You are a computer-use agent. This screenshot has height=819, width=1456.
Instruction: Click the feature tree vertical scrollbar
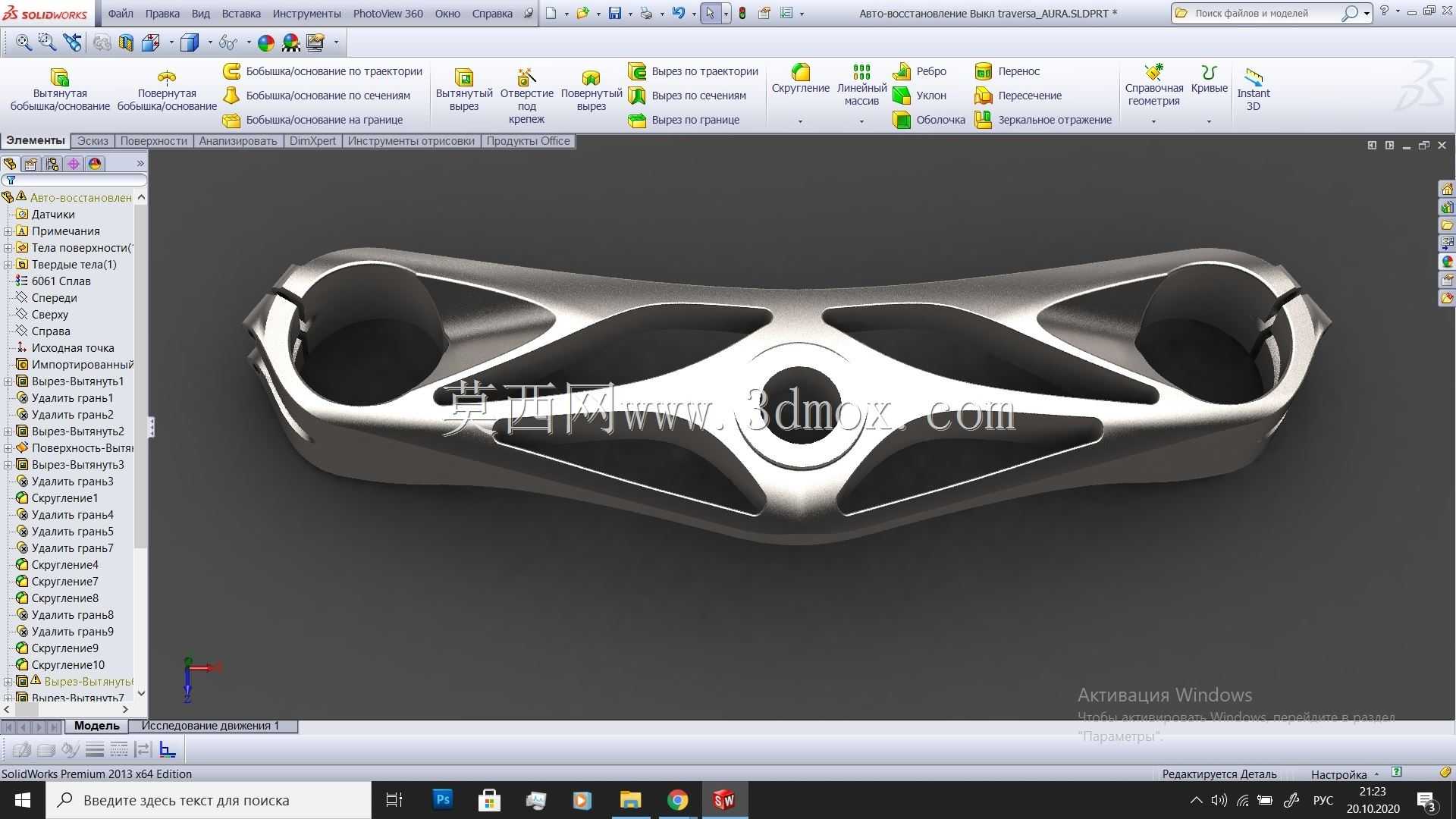point(141,445)
